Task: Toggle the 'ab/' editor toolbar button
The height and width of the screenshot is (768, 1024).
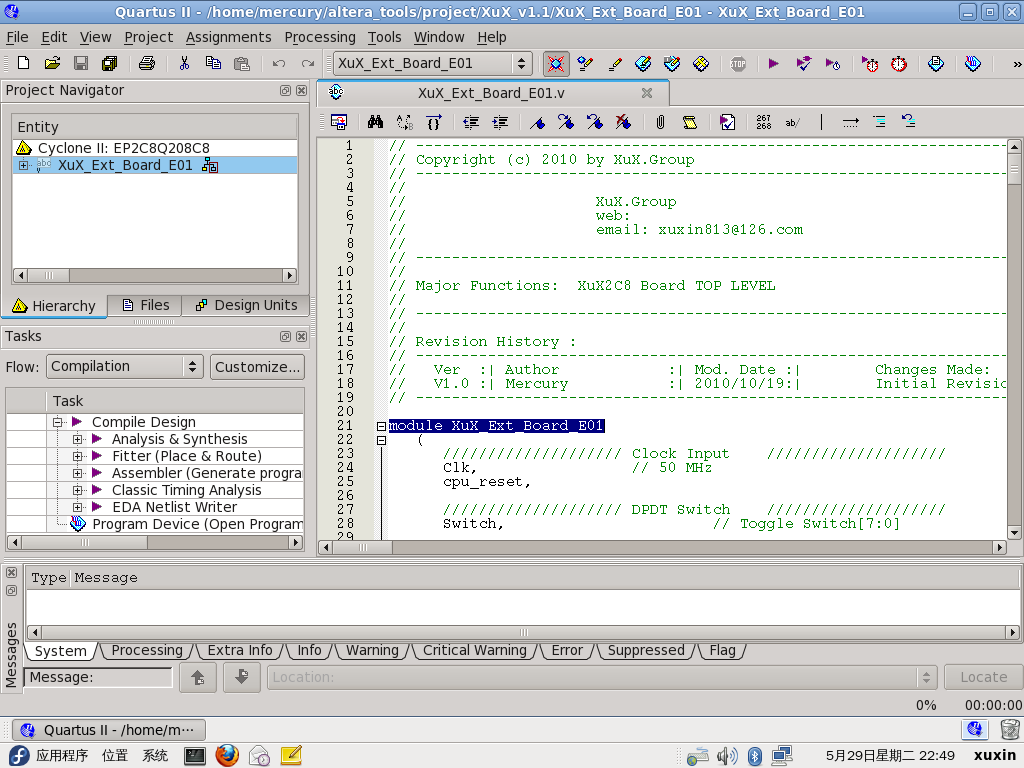Action: pyautogui.click(x=793, y=122)
